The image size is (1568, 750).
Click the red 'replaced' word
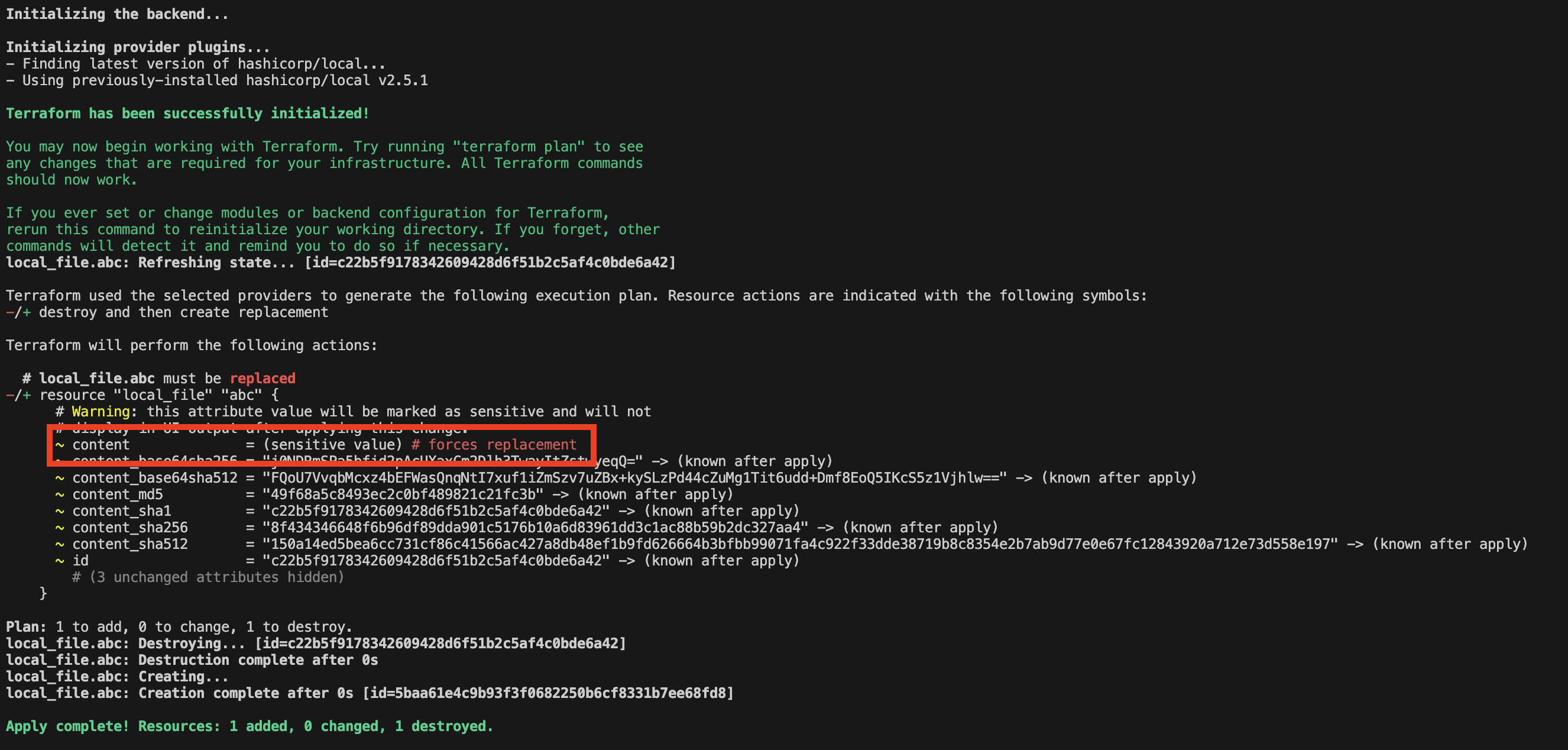tap(263, 378)
